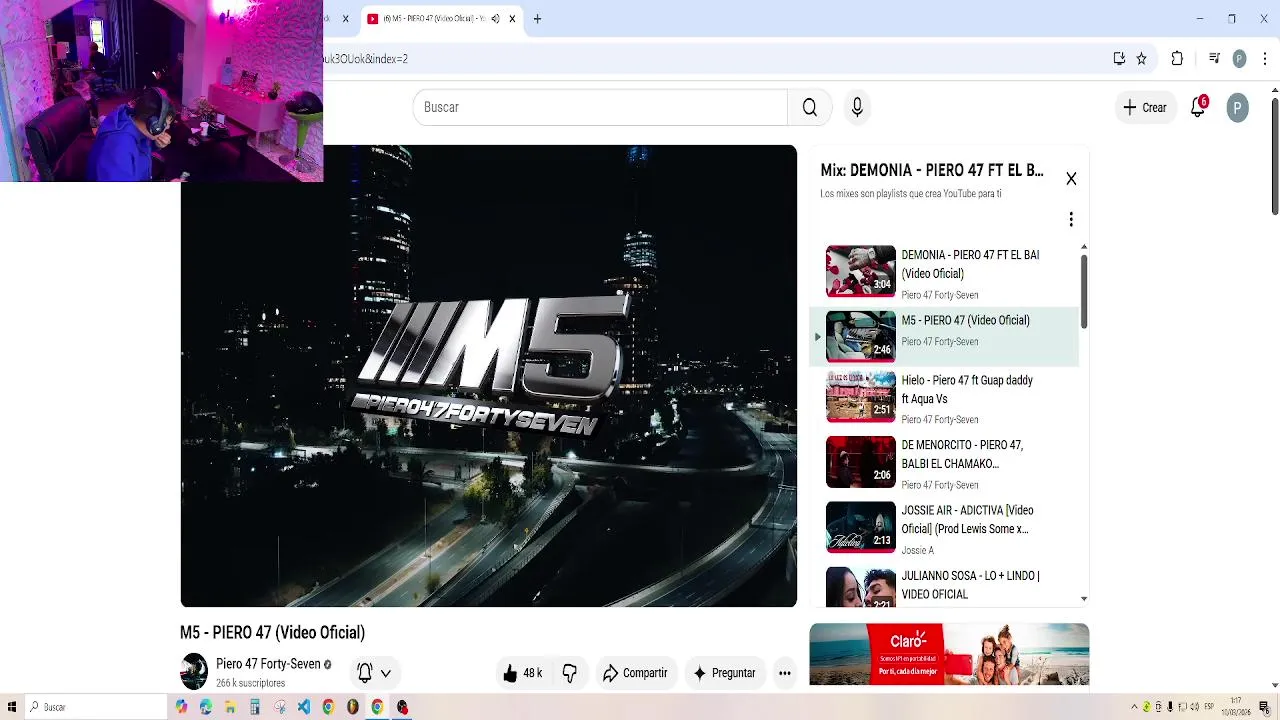Click the Mix: DEMONIA playlist title
1280x720 pixels.
click(932, 171)
